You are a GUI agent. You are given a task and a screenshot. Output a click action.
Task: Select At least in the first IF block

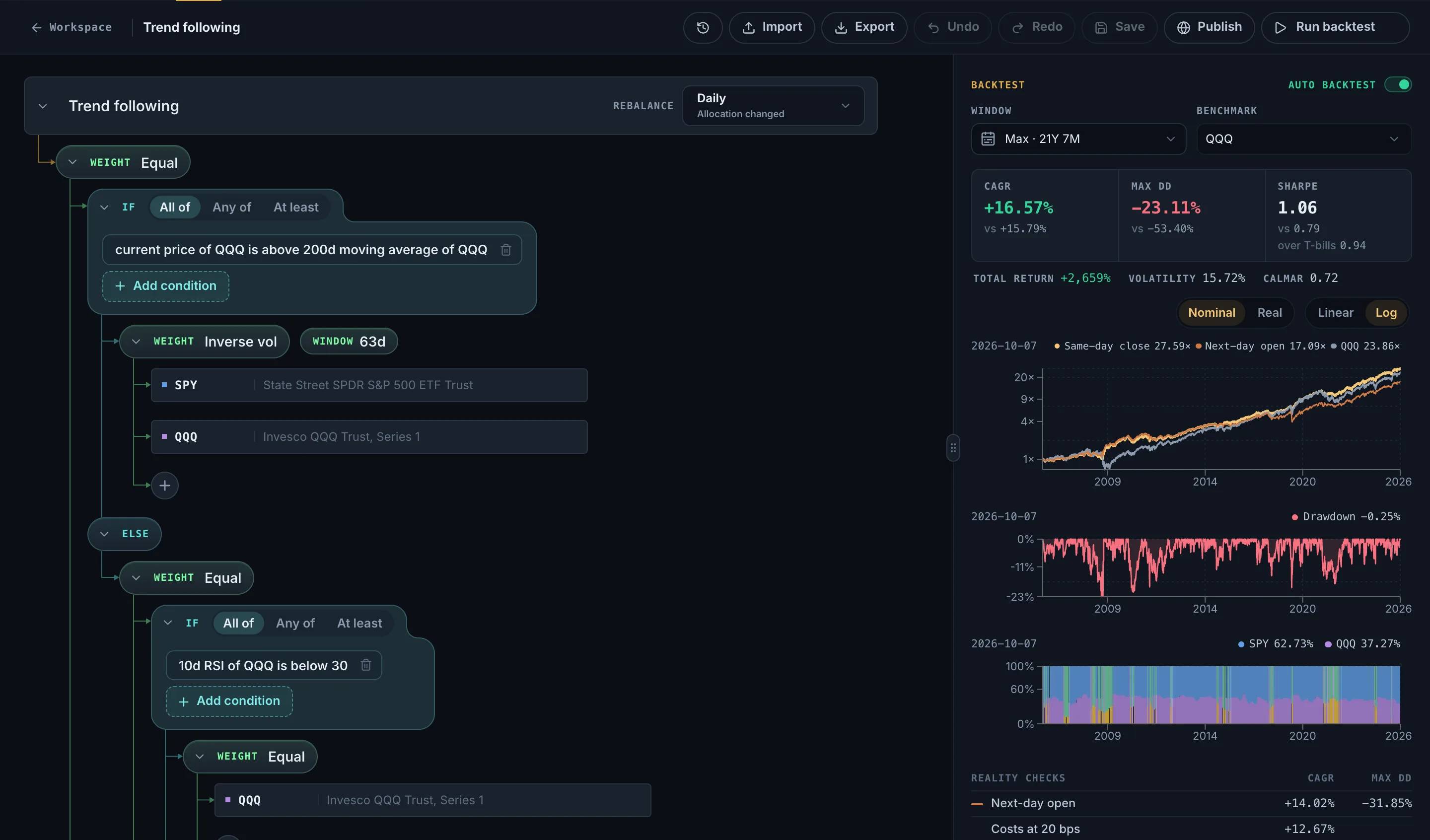295,207
